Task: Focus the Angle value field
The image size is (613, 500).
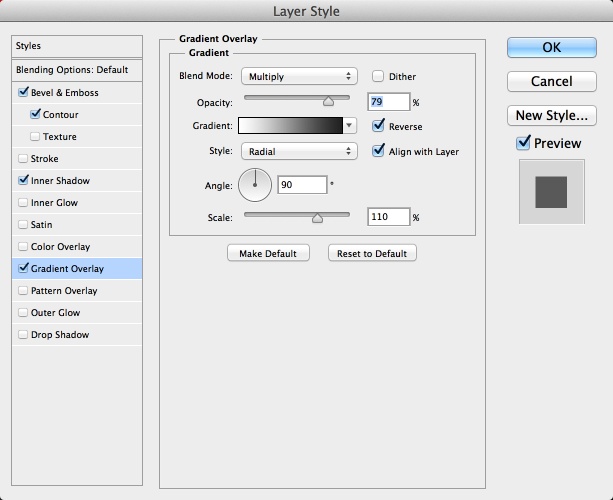Action: [x=302, y=185]
